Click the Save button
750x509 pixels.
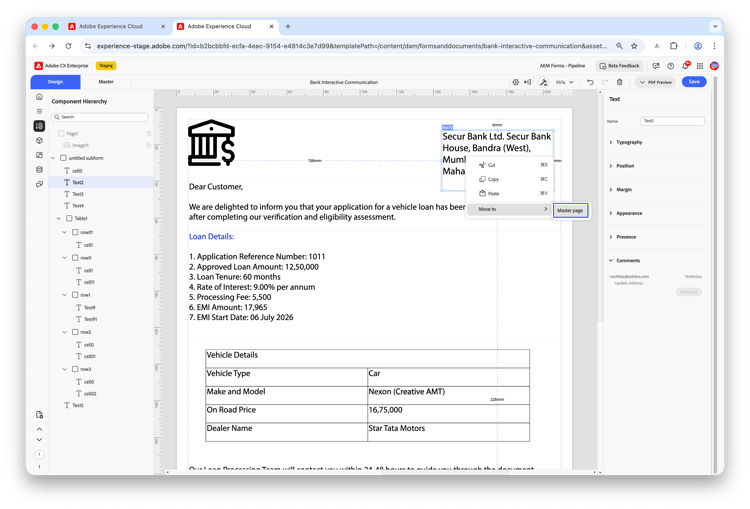[x=694, y=82]
